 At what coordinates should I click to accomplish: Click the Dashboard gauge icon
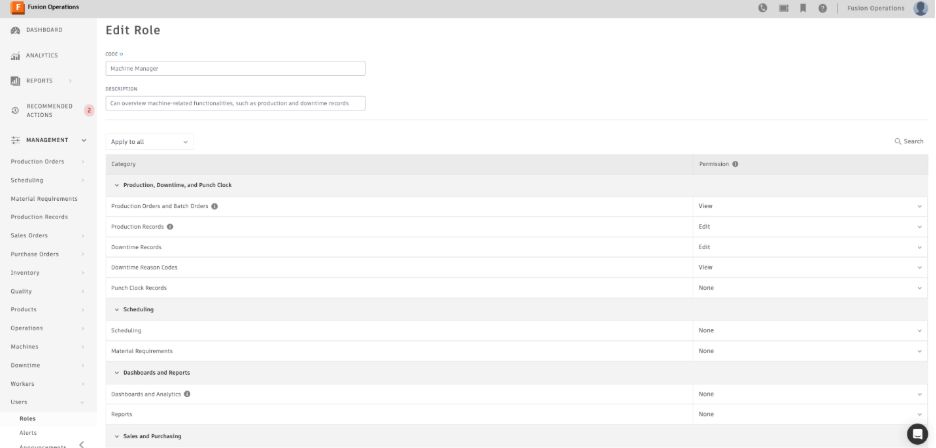click(16, 30)
